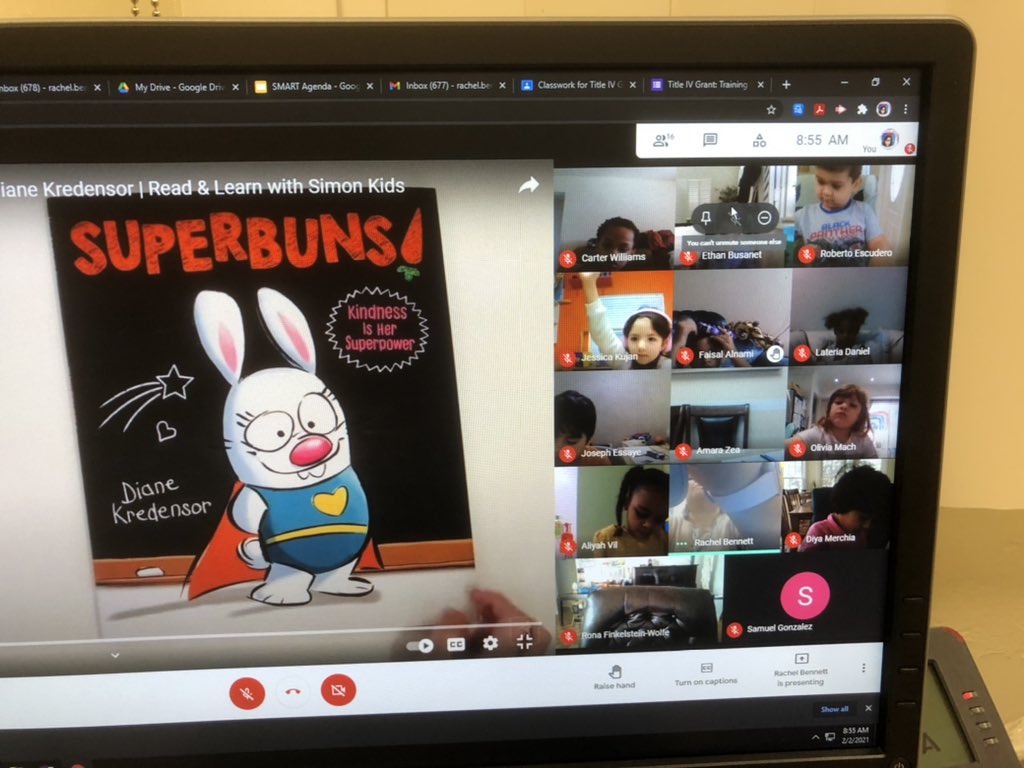Click Rachel Bennett is presenting button
1024x768 pixels.
(801, 671)
